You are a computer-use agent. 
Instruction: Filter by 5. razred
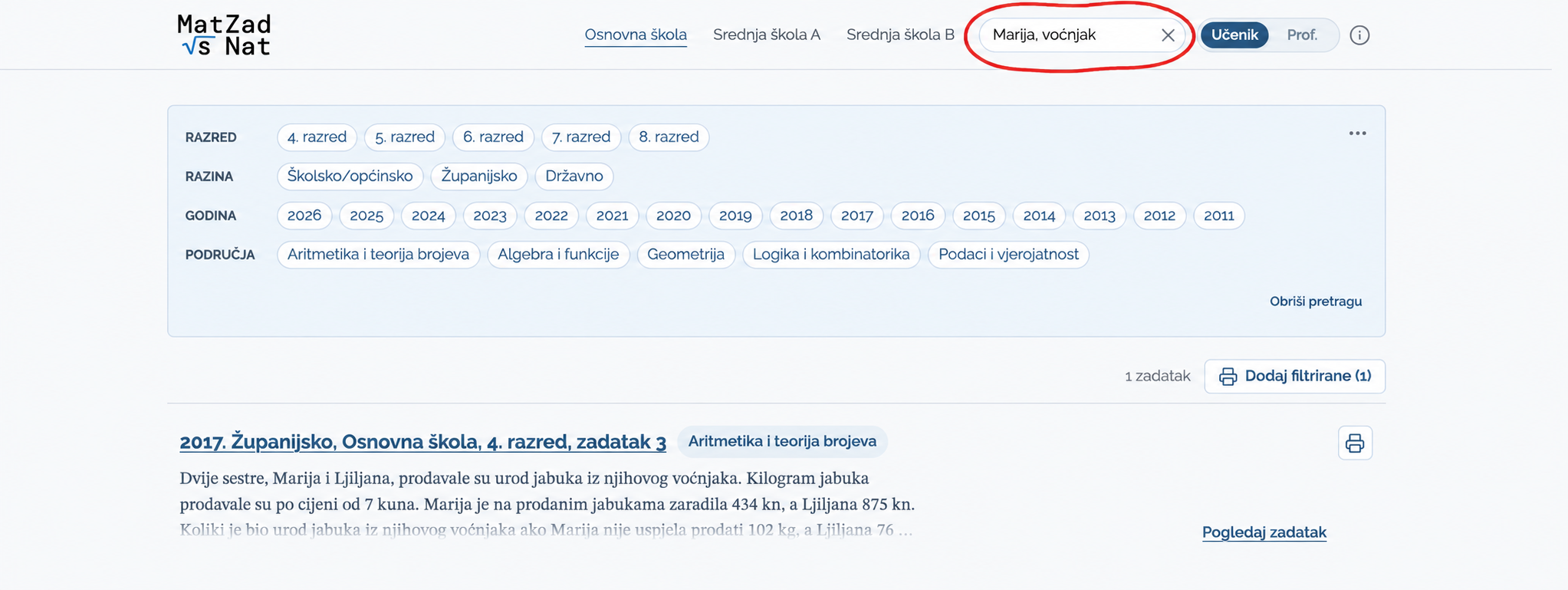tap(405, 137)
